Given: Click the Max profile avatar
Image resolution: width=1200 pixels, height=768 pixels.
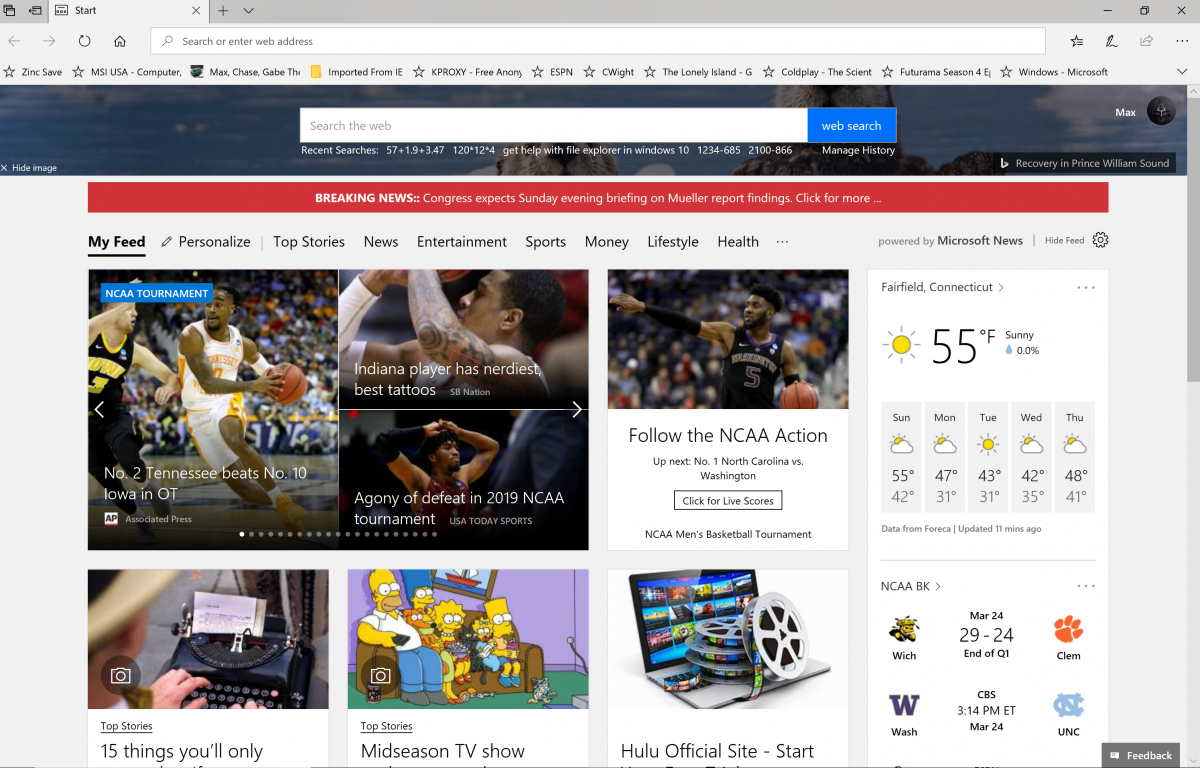Looking at the screenshot, I should tap(1160, 111).
